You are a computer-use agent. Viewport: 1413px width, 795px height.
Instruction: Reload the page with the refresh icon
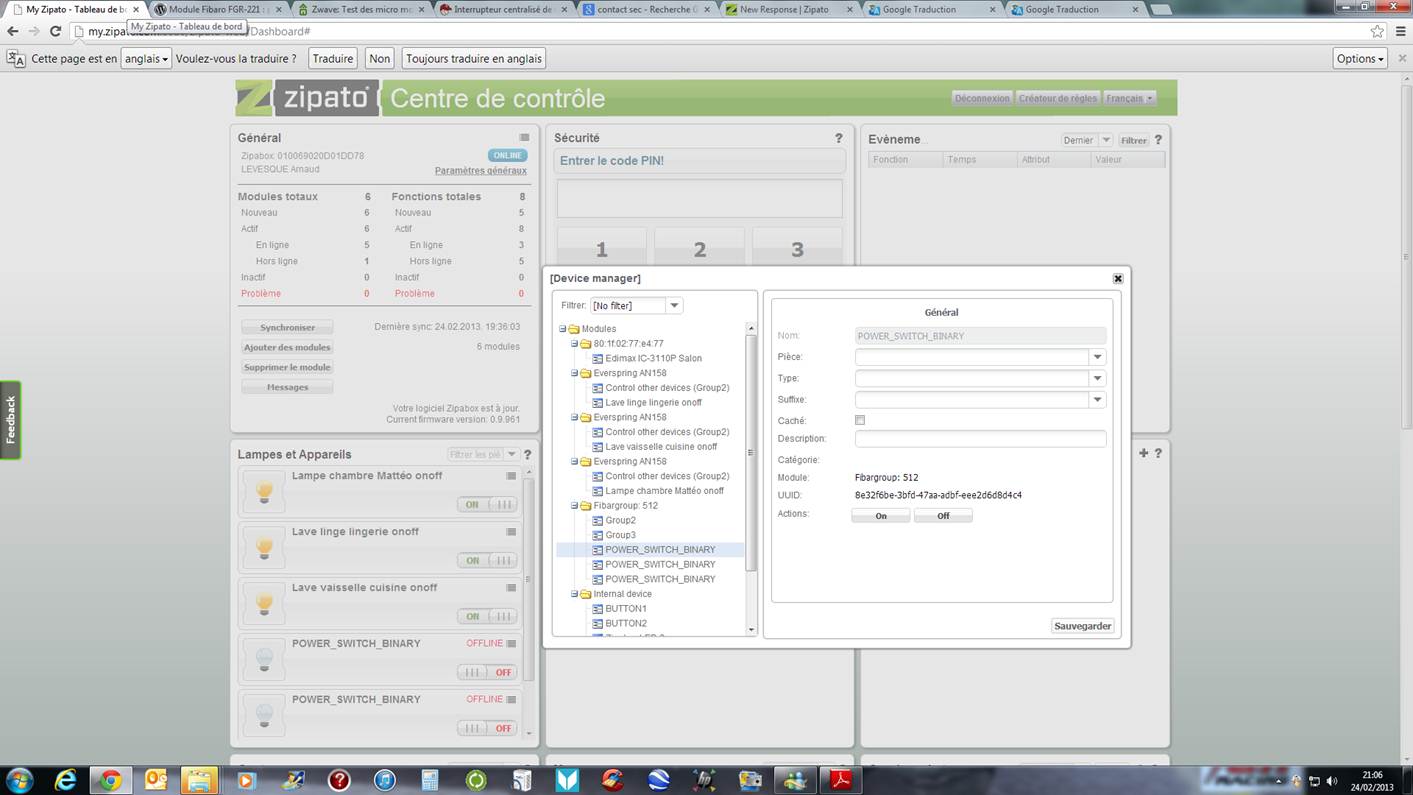[56, 31]
